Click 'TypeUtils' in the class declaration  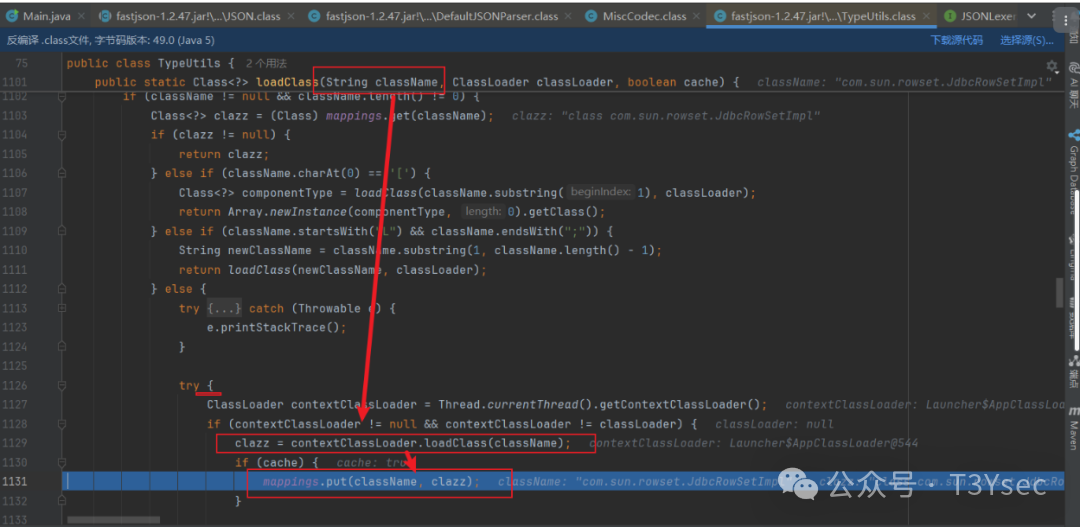click(x=189, y=63)
